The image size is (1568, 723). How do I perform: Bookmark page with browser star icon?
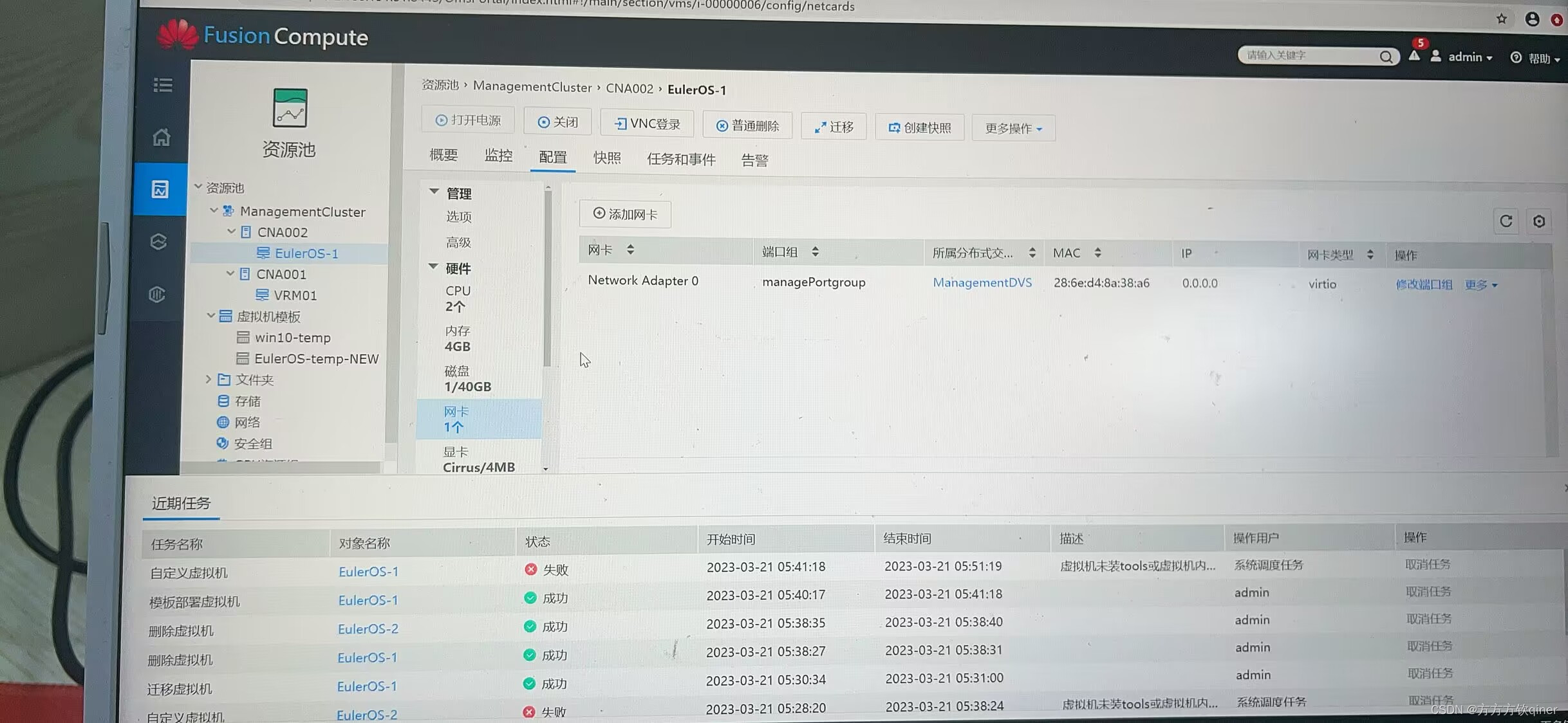pos(1502,19)
